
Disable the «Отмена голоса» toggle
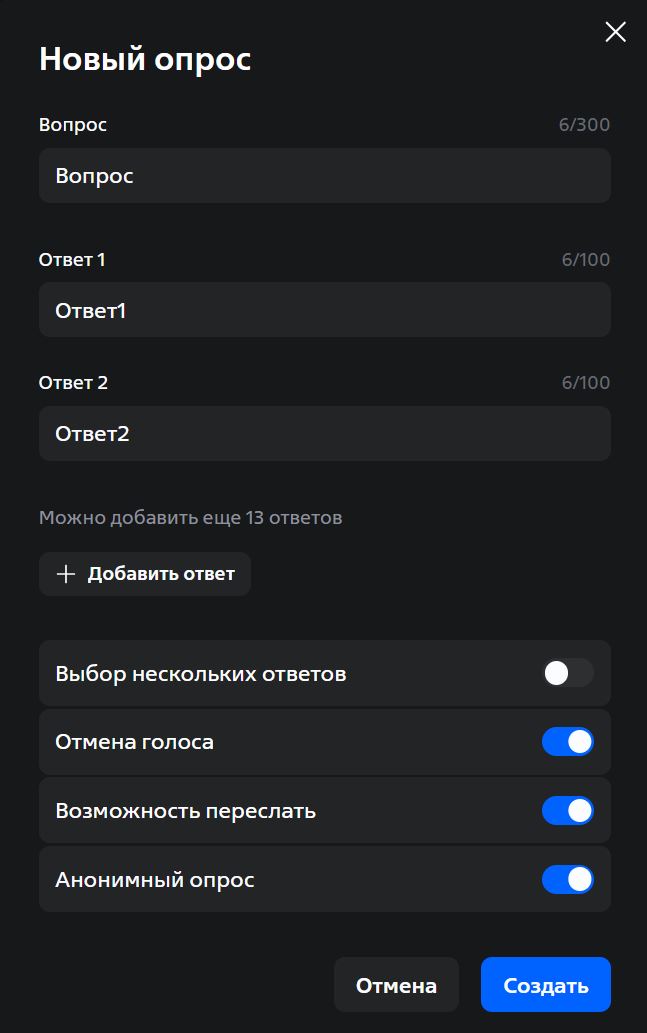click(x=567, y=741)
